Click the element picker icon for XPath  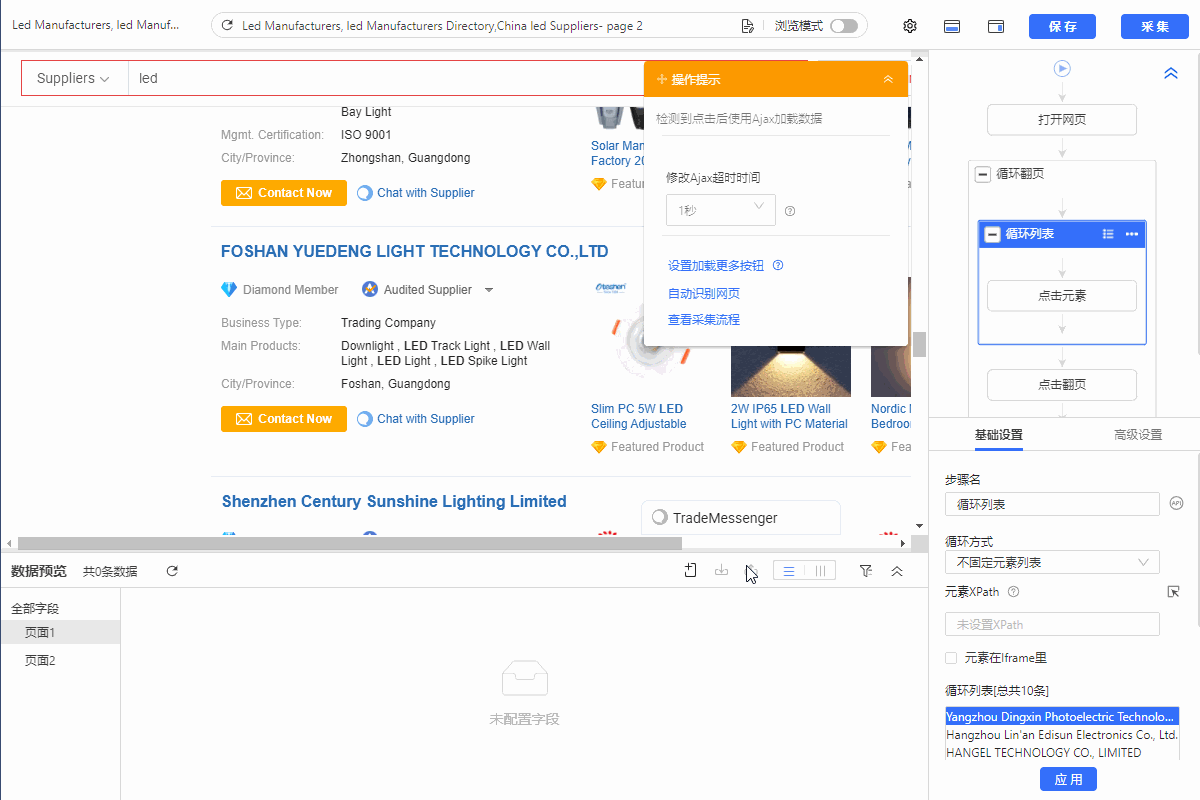click(x=1174, y=592)
